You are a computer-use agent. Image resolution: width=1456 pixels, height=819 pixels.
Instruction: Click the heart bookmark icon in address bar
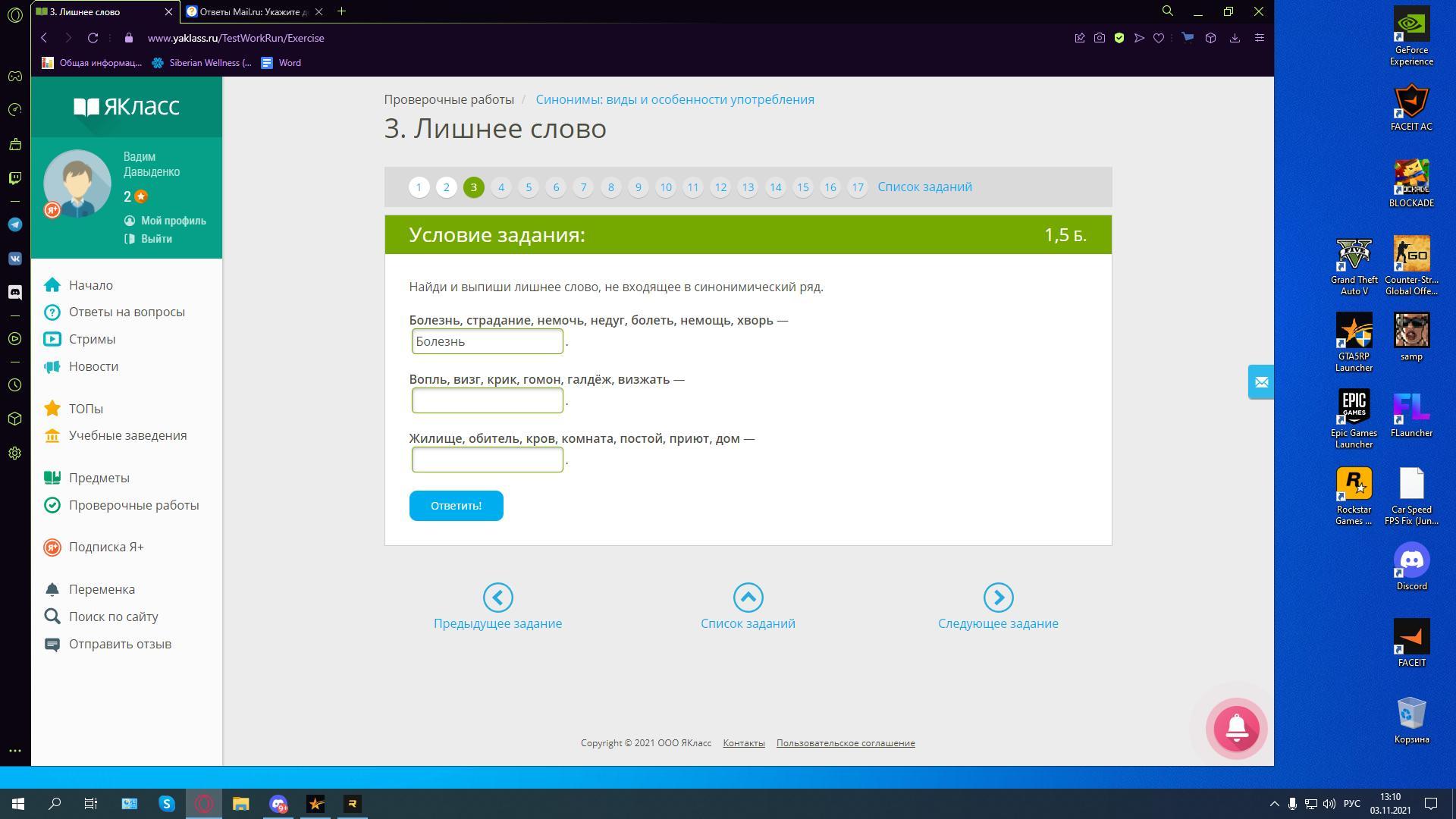[1159, 38]
